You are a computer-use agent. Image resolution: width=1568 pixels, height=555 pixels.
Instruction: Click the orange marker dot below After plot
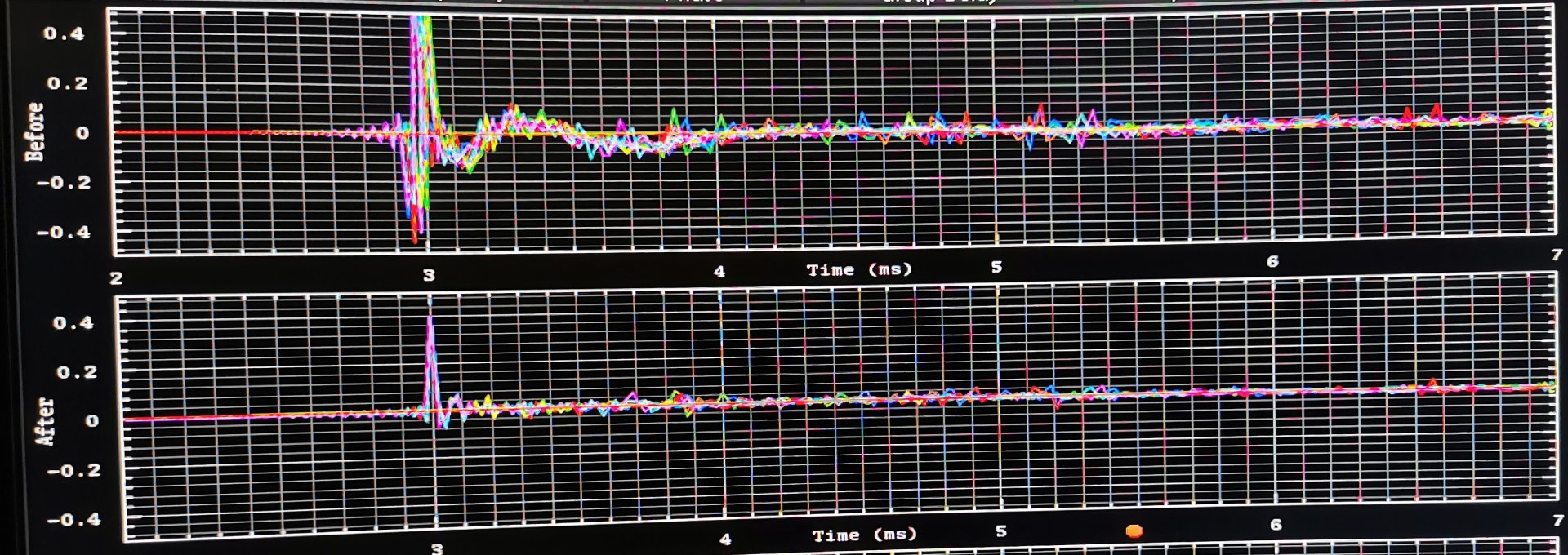[1134, 531]
